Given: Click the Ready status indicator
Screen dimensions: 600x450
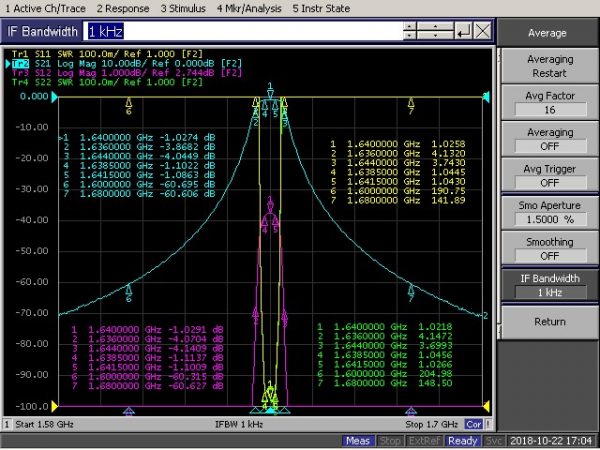Looking at the screenshot, I should 462,441.
